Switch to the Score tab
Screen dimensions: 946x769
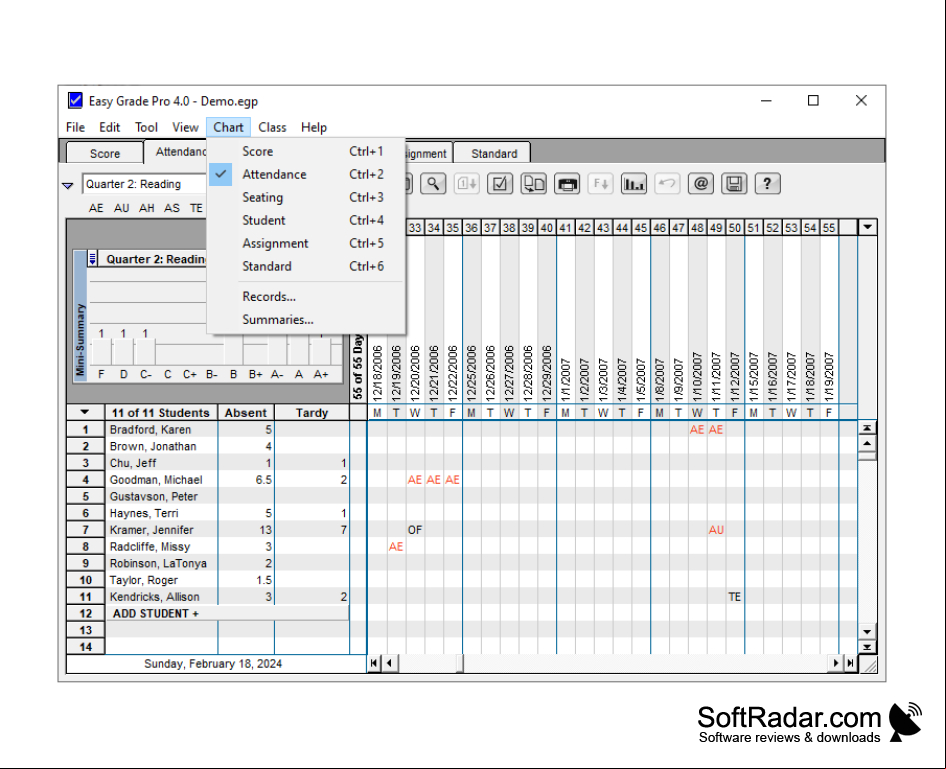pyautogui.click(x=104, y=153)
